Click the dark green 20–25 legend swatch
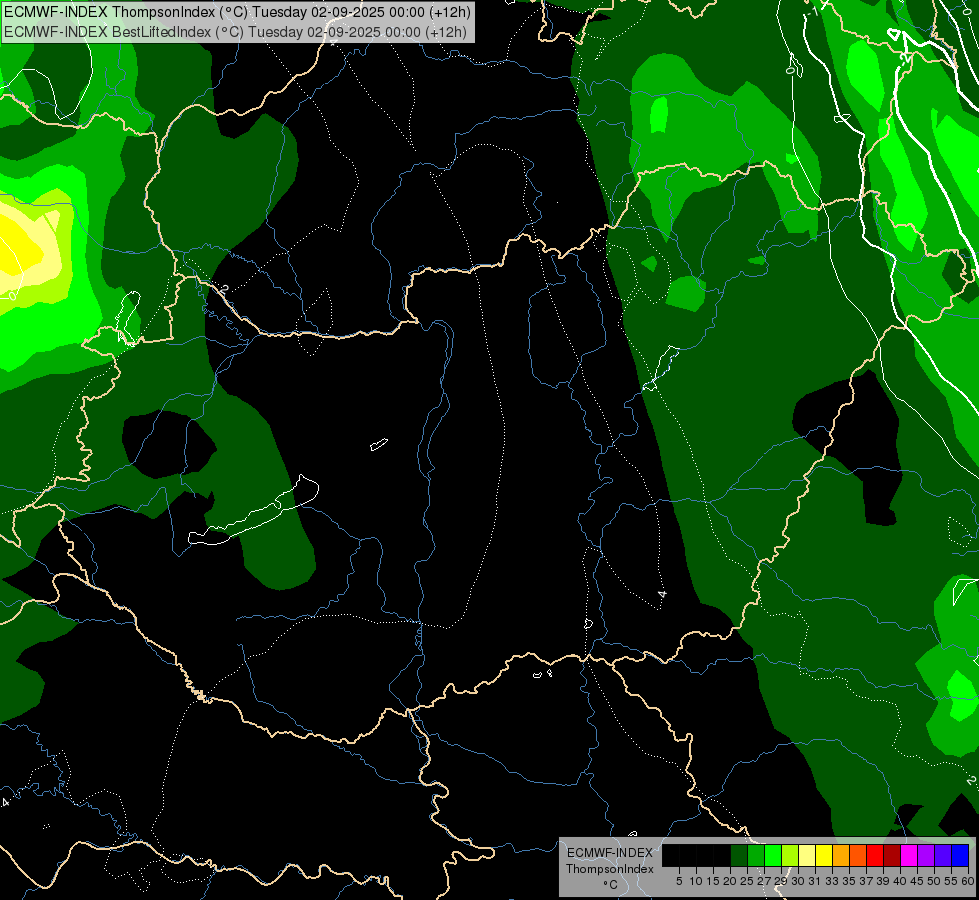The width and height of the screenshot is (979, 900). [739, 855]
